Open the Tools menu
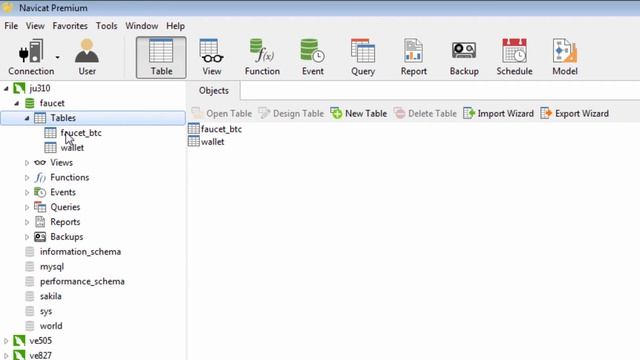 pos(107,26)
